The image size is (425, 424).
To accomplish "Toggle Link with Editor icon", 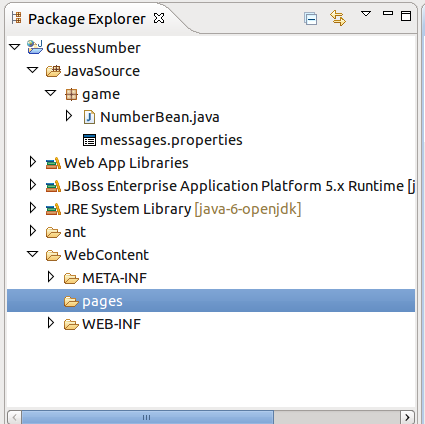I will [x=338, y=18].
